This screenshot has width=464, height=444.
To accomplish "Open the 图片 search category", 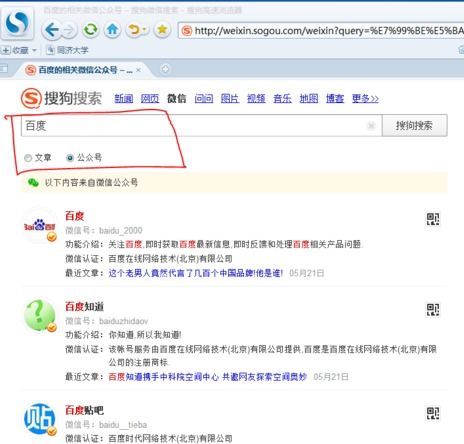I will pyautogui.click(x=230, y=98).
